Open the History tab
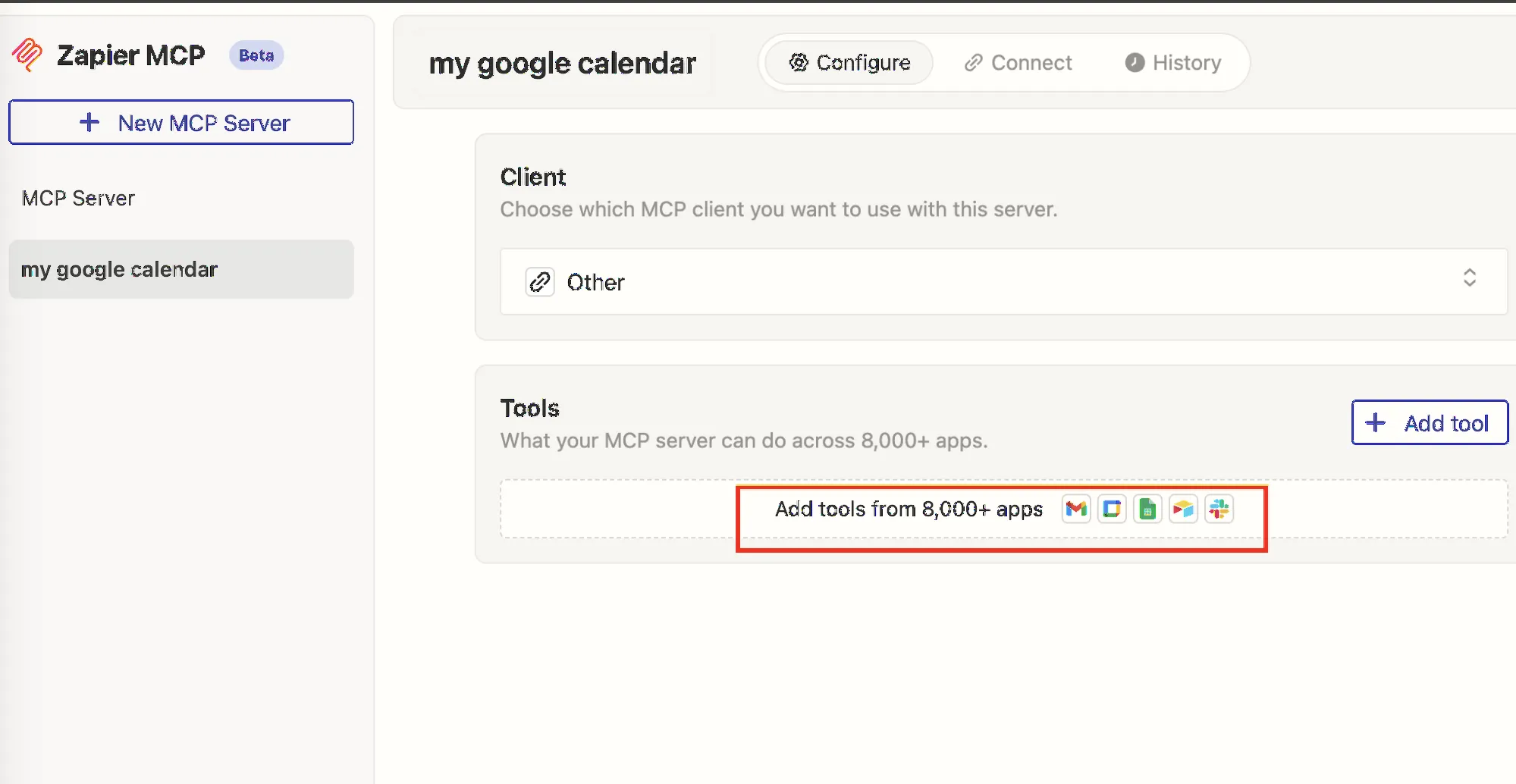1516x784 pixels. 1173,62
